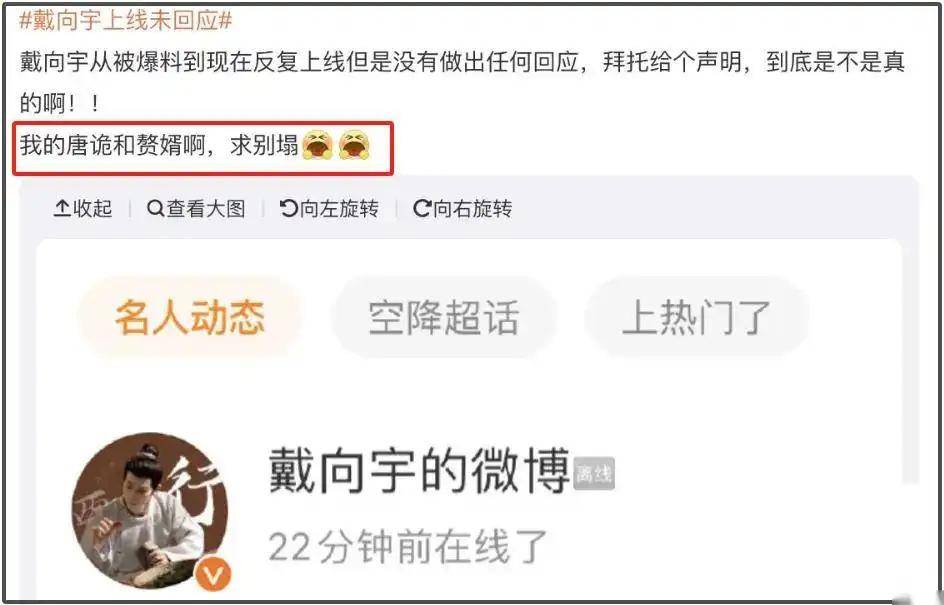
Task: Click the first crying emoji
Action: [x=317, y=144]
